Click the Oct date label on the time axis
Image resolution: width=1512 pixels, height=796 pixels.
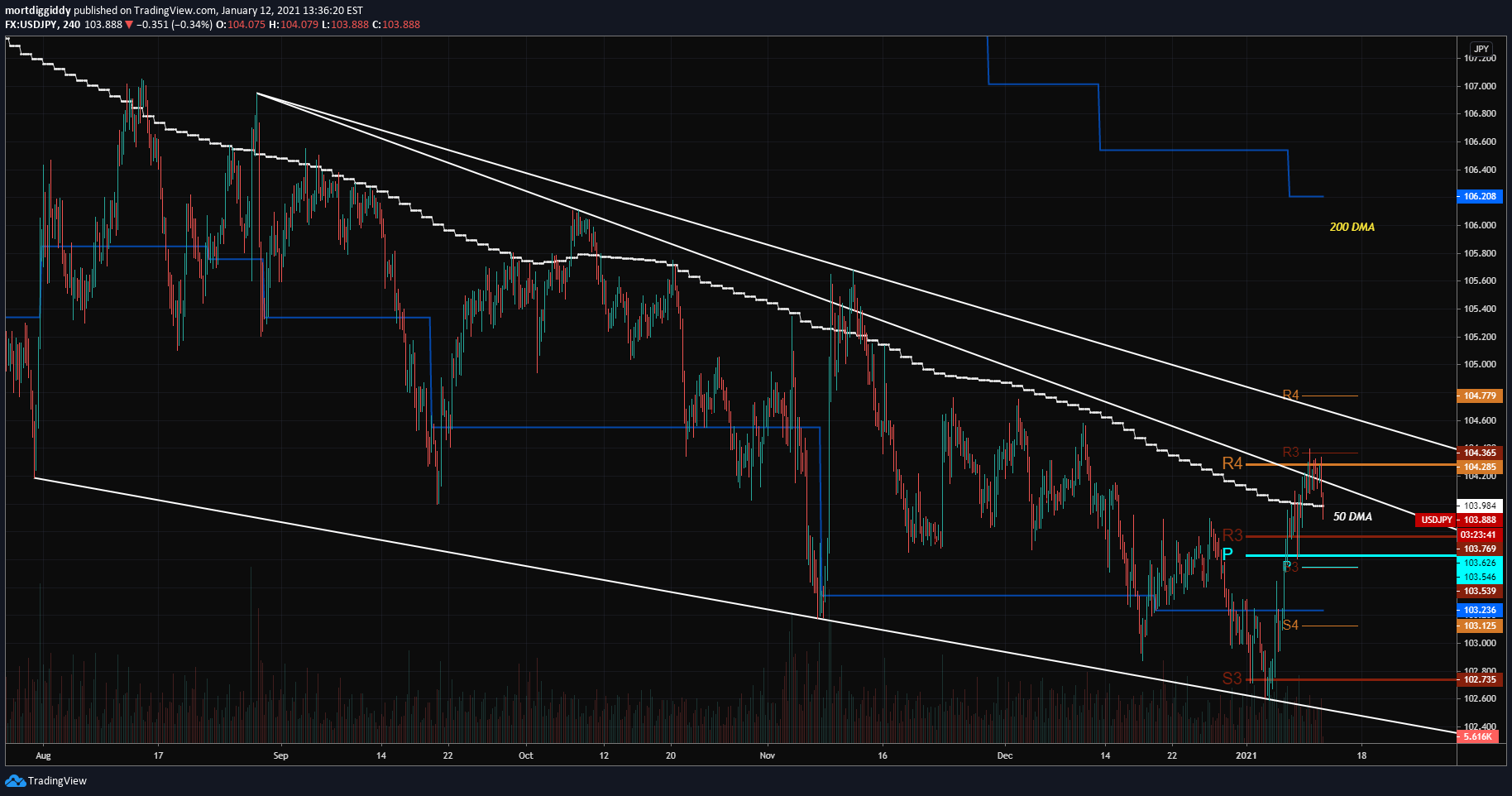(526, 755)
